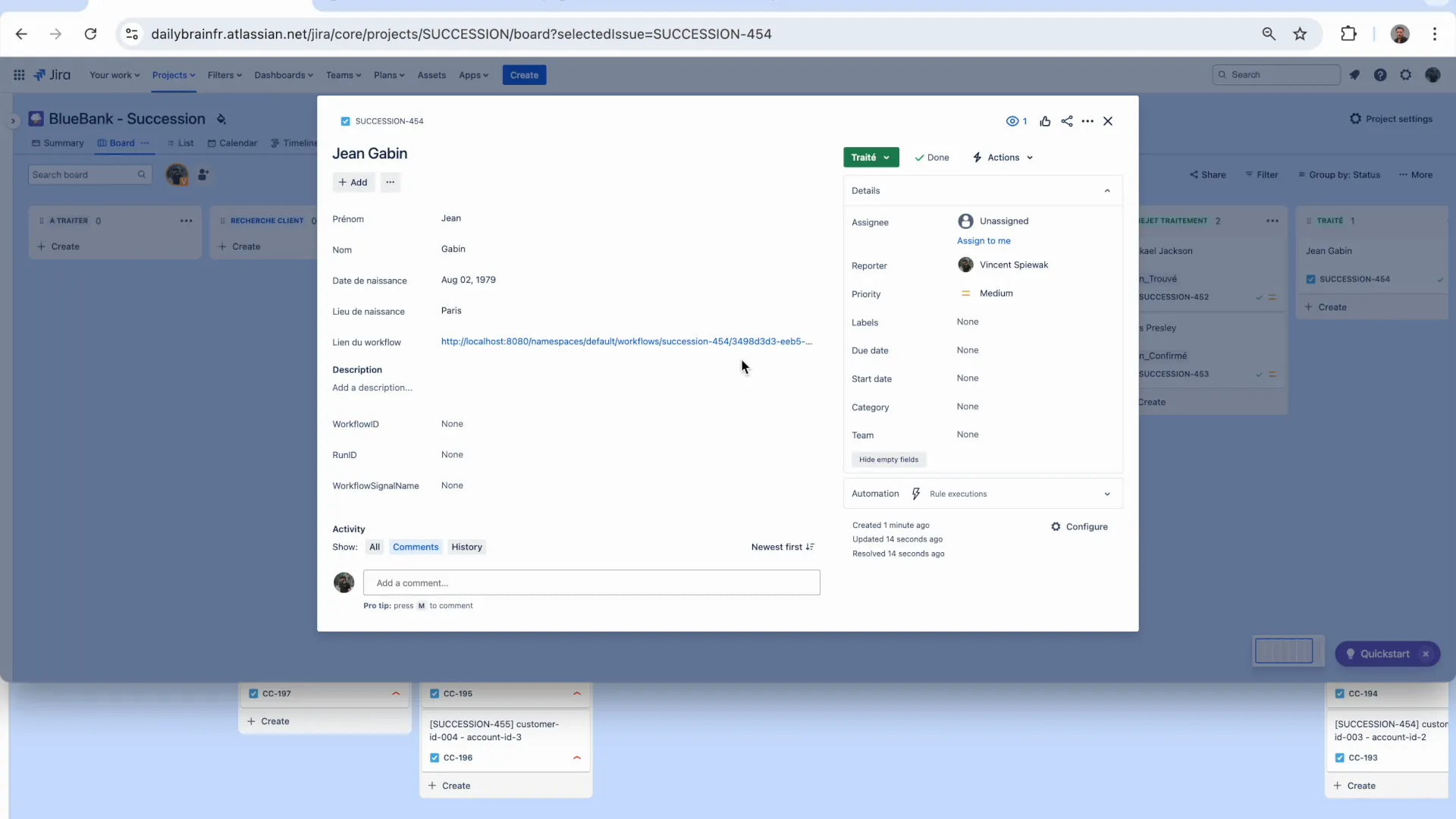
Task: Show All activity
Action: click(x=375, y=548)
